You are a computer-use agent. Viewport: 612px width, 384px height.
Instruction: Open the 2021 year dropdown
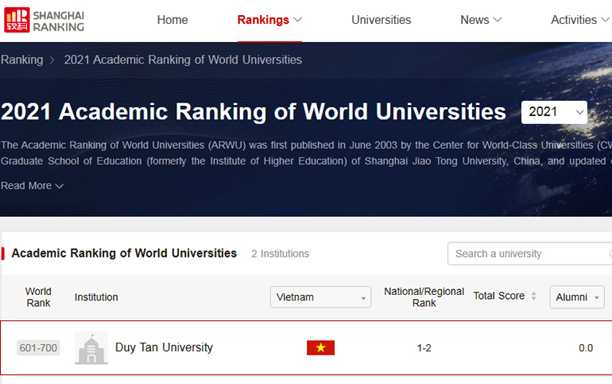click(554, 112)
